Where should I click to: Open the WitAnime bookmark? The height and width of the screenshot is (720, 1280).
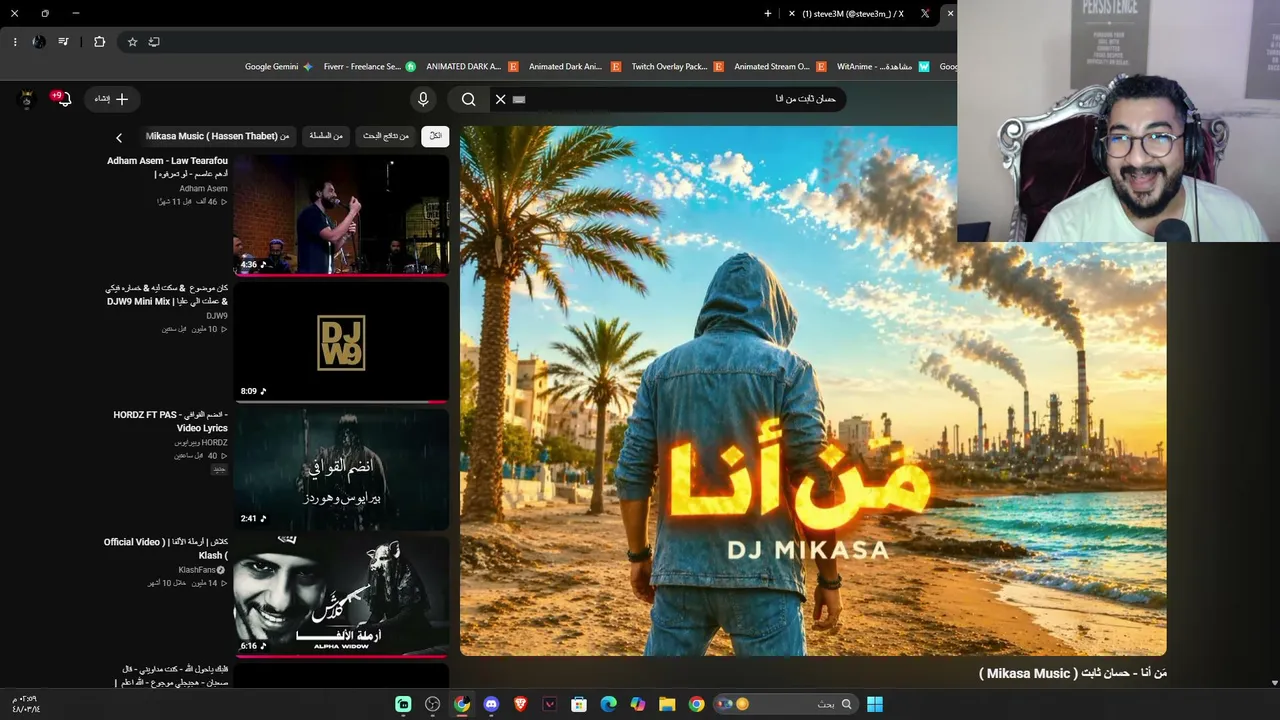(883, 67)
